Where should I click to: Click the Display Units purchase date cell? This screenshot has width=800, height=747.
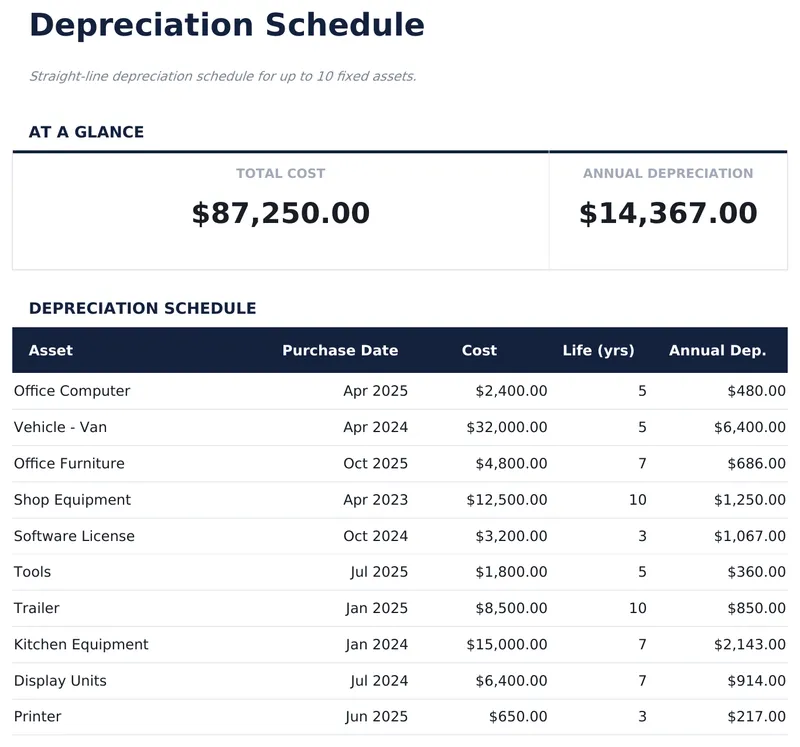[377, 681]
